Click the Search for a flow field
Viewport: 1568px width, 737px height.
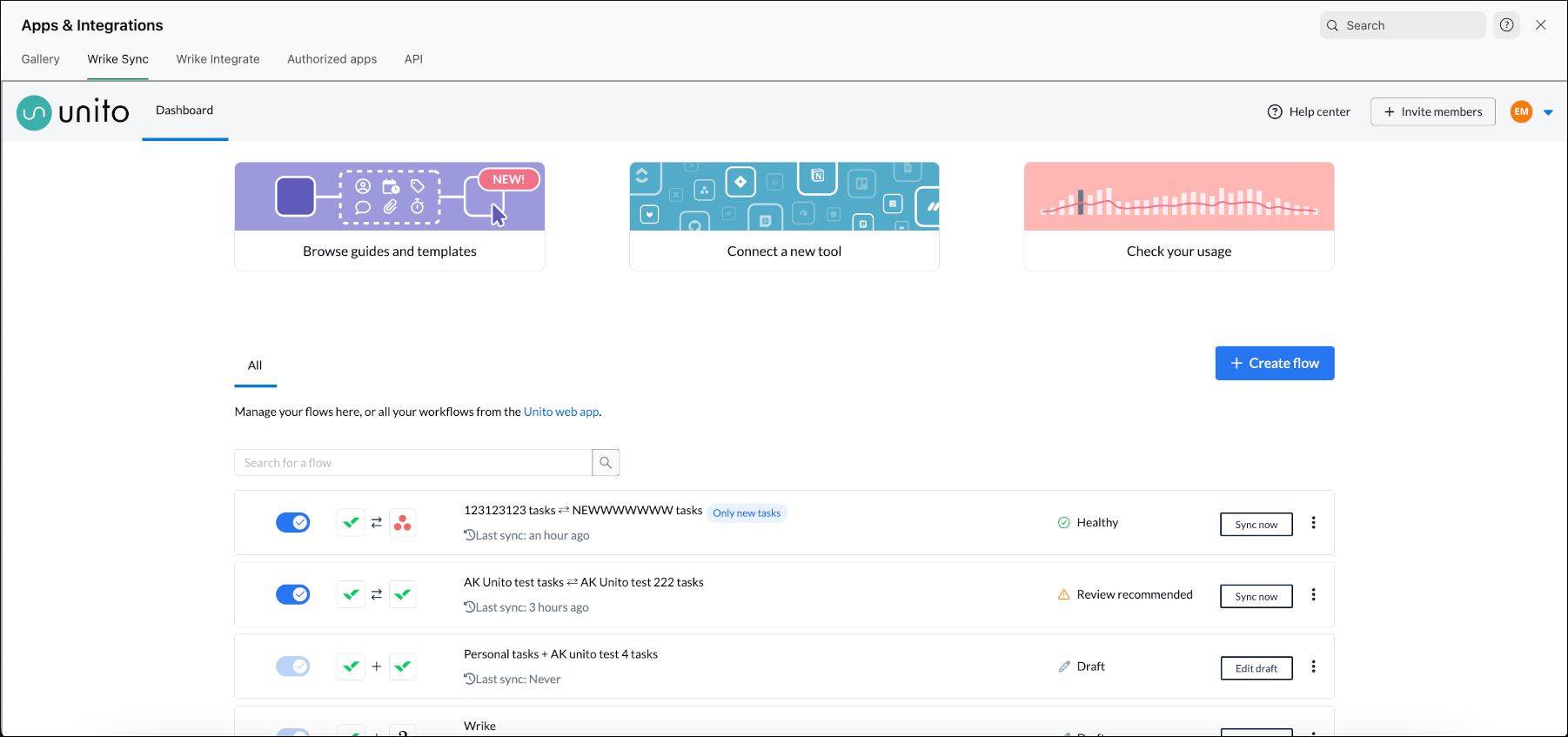click(x=412, y=463)
